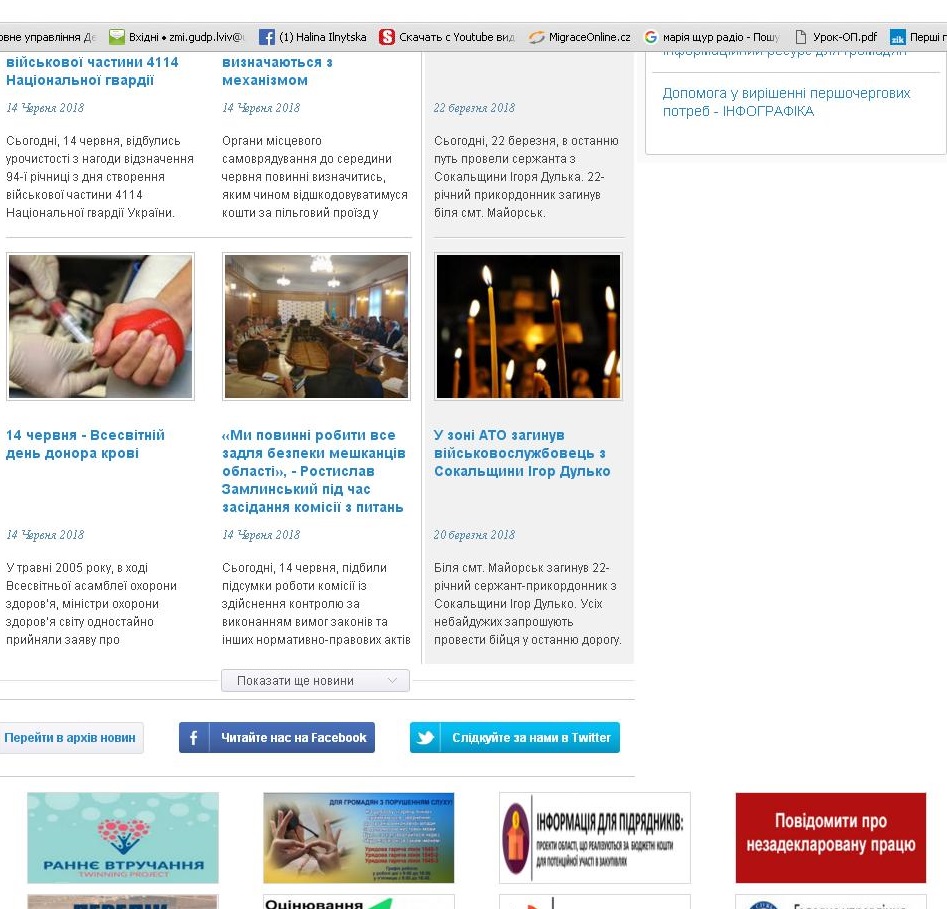This screenshot has height=909, width=947.
Task: Click date 22 березня 2018
Action: (474, 108)
